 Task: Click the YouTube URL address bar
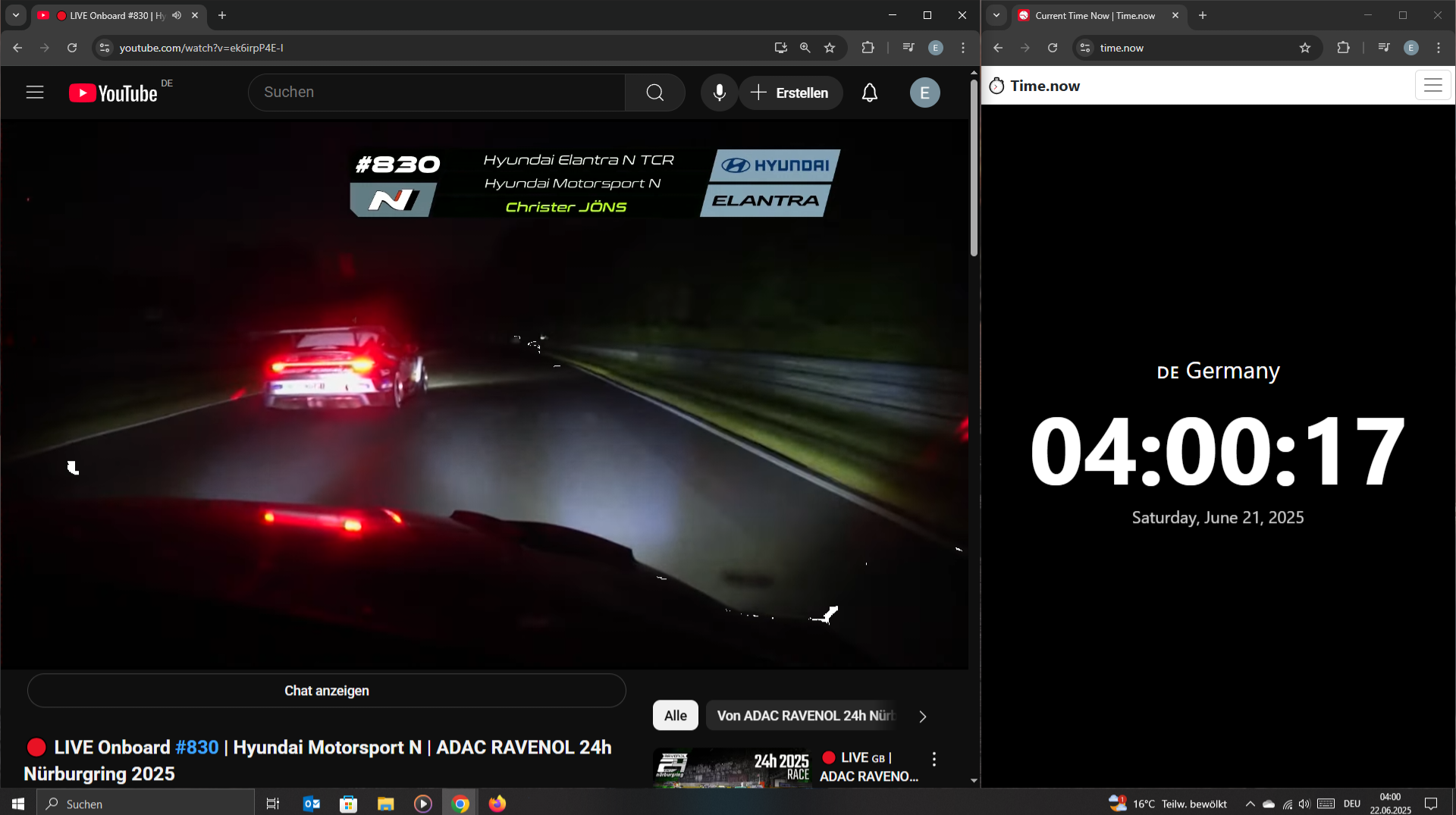pyautogui.click(x=440, y=48)
